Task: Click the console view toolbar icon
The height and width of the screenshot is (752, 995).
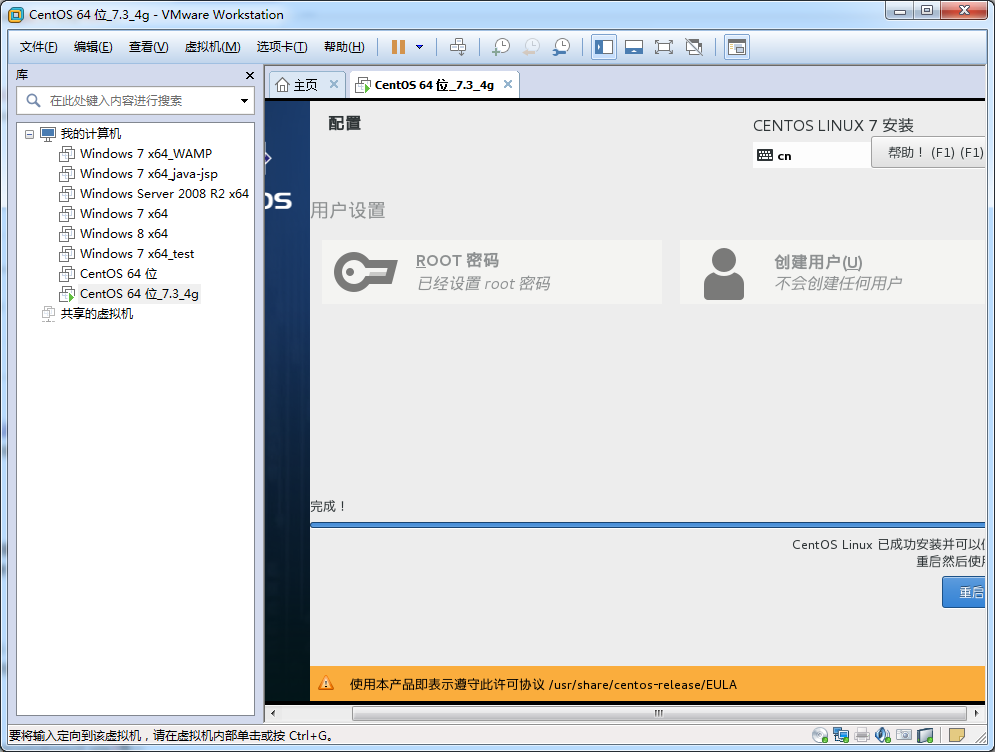Action: coord(737,47)
